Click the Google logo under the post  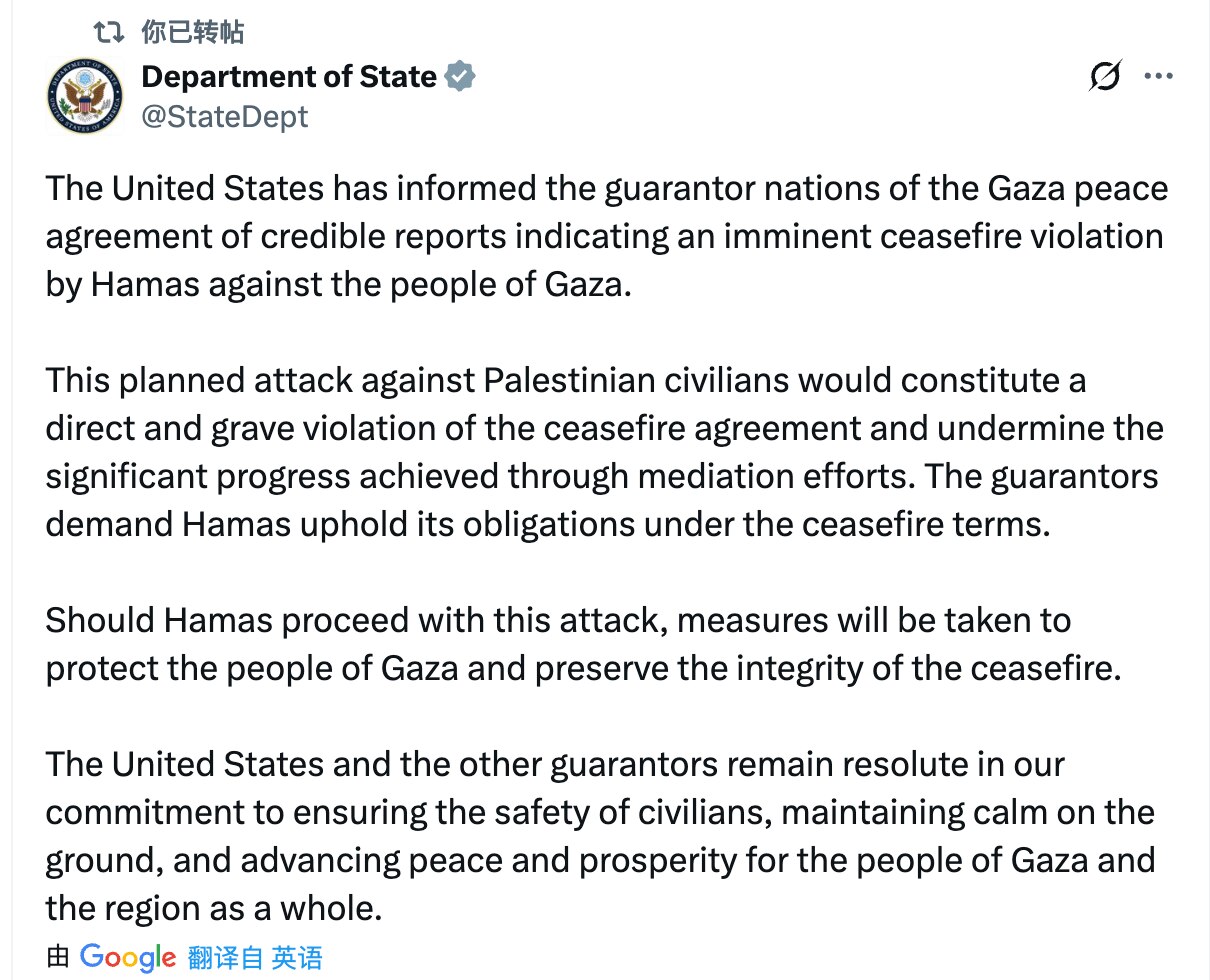click(128, 957)
